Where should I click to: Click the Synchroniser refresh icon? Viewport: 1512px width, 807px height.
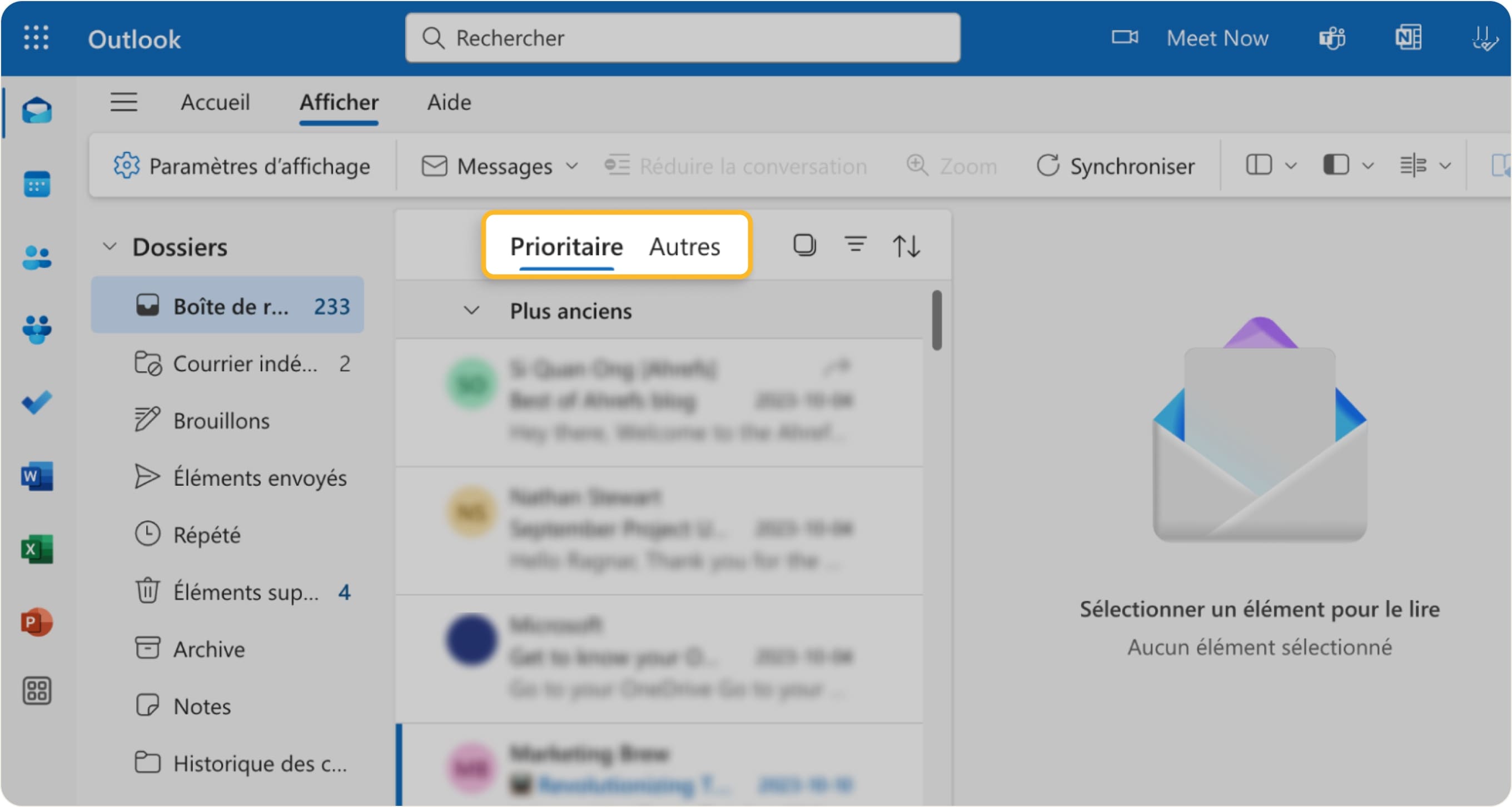pyautogui.click(x=1048, y=166)
